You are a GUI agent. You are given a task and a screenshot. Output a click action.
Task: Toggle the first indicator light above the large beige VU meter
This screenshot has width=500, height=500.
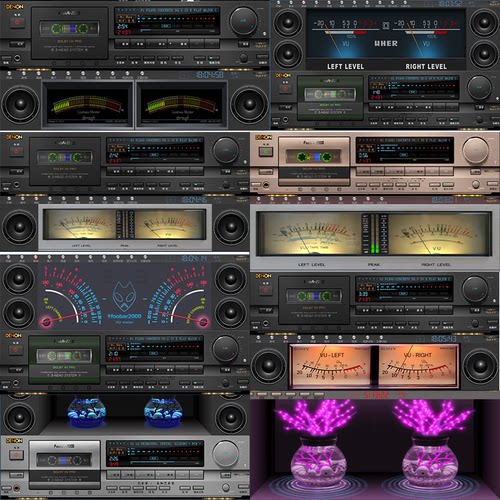(x=259, y=200)
